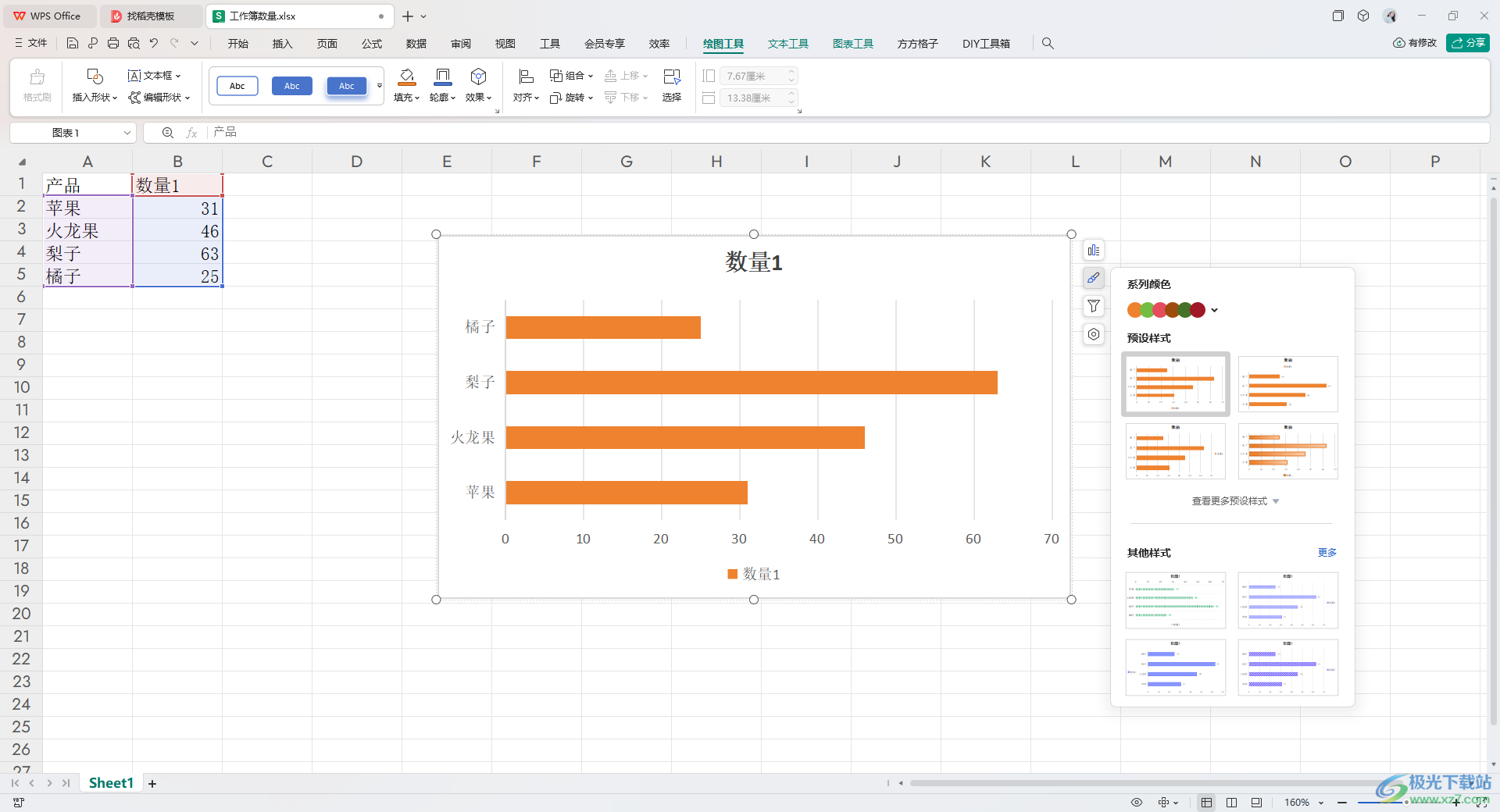Image resolution: width=1500 pixels, height=812 pixels.
Task: Click the Fill (填充) paint bucket icon
Action: [x=407, y=77]
